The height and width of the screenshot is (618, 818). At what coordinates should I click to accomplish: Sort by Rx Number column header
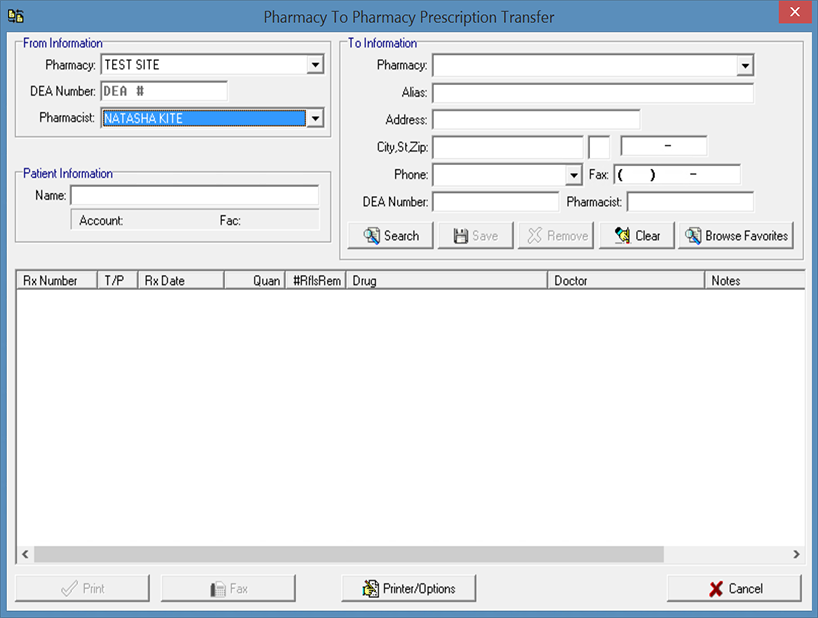pos(56,281)
